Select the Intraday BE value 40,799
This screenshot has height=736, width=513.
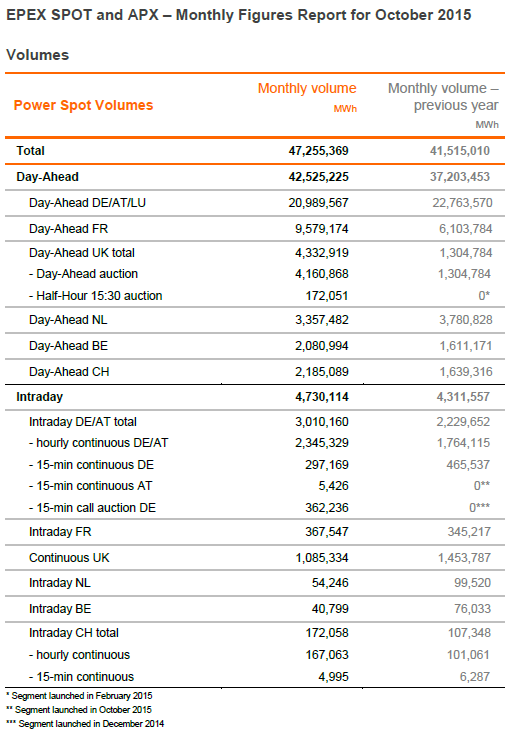[x=330, y=609]
